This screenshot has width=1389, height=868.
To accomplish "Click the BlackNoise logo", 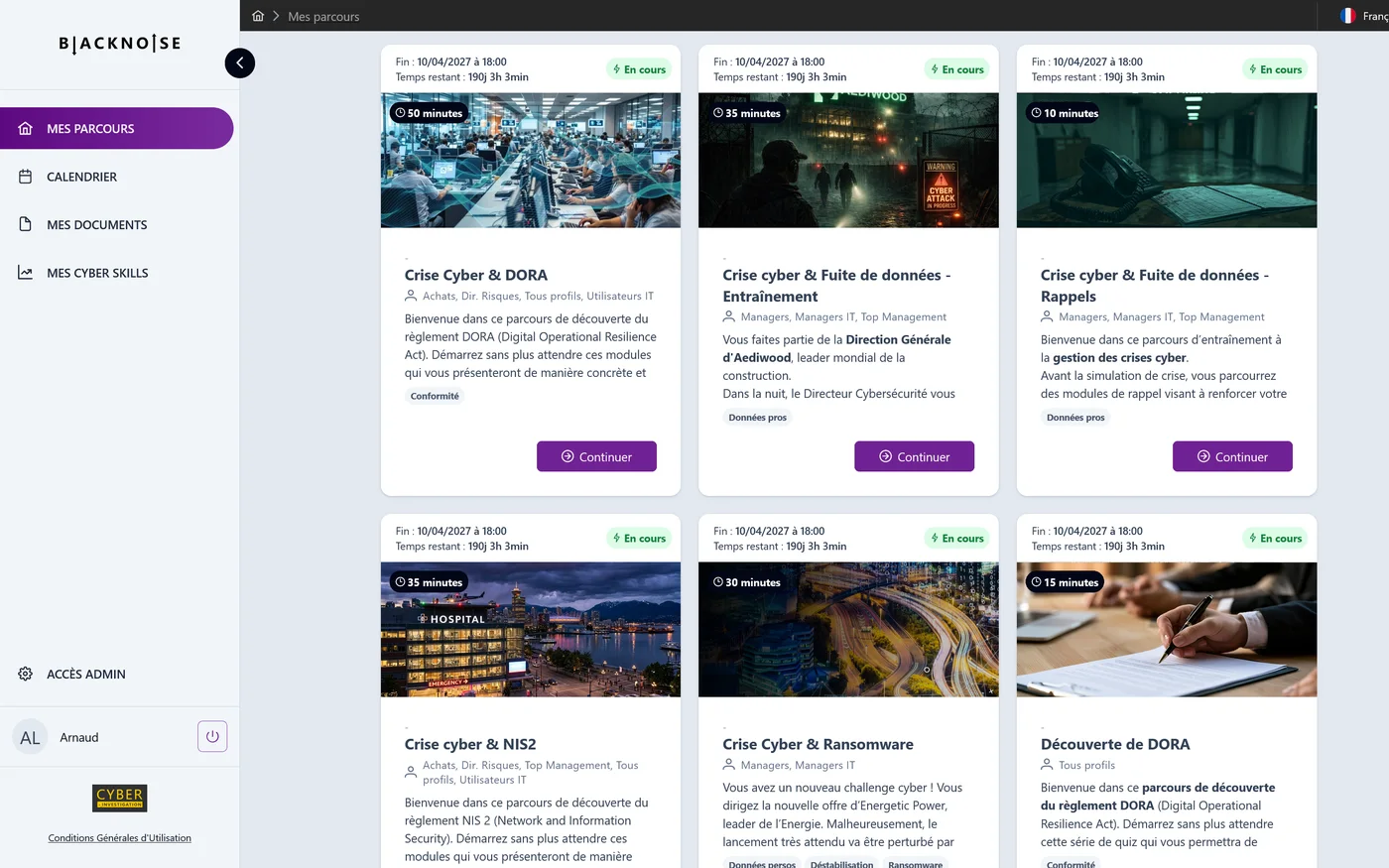I will point(120,44).
